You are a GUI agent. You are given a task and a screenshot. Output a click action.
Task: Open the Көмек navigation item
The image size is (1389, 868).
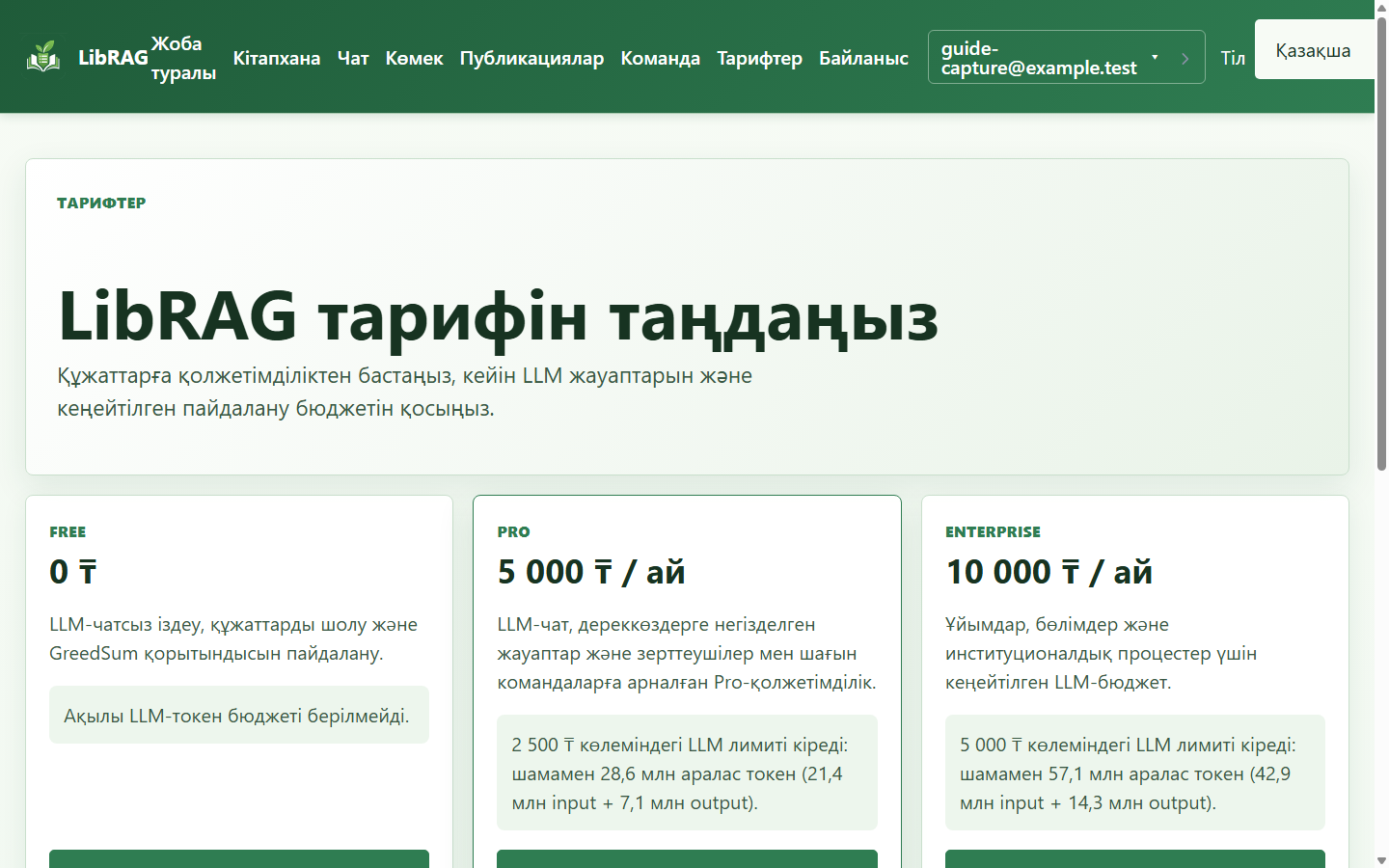click(414, 58)
